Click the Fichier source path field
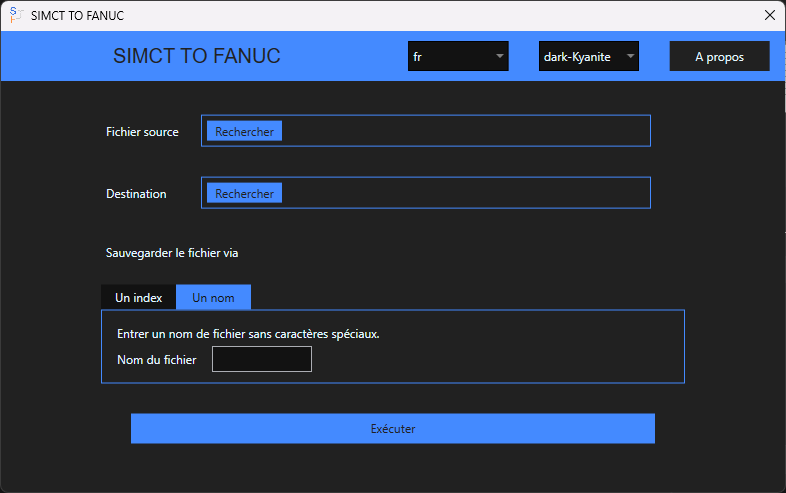786x493 pixels. click(426, 131)
